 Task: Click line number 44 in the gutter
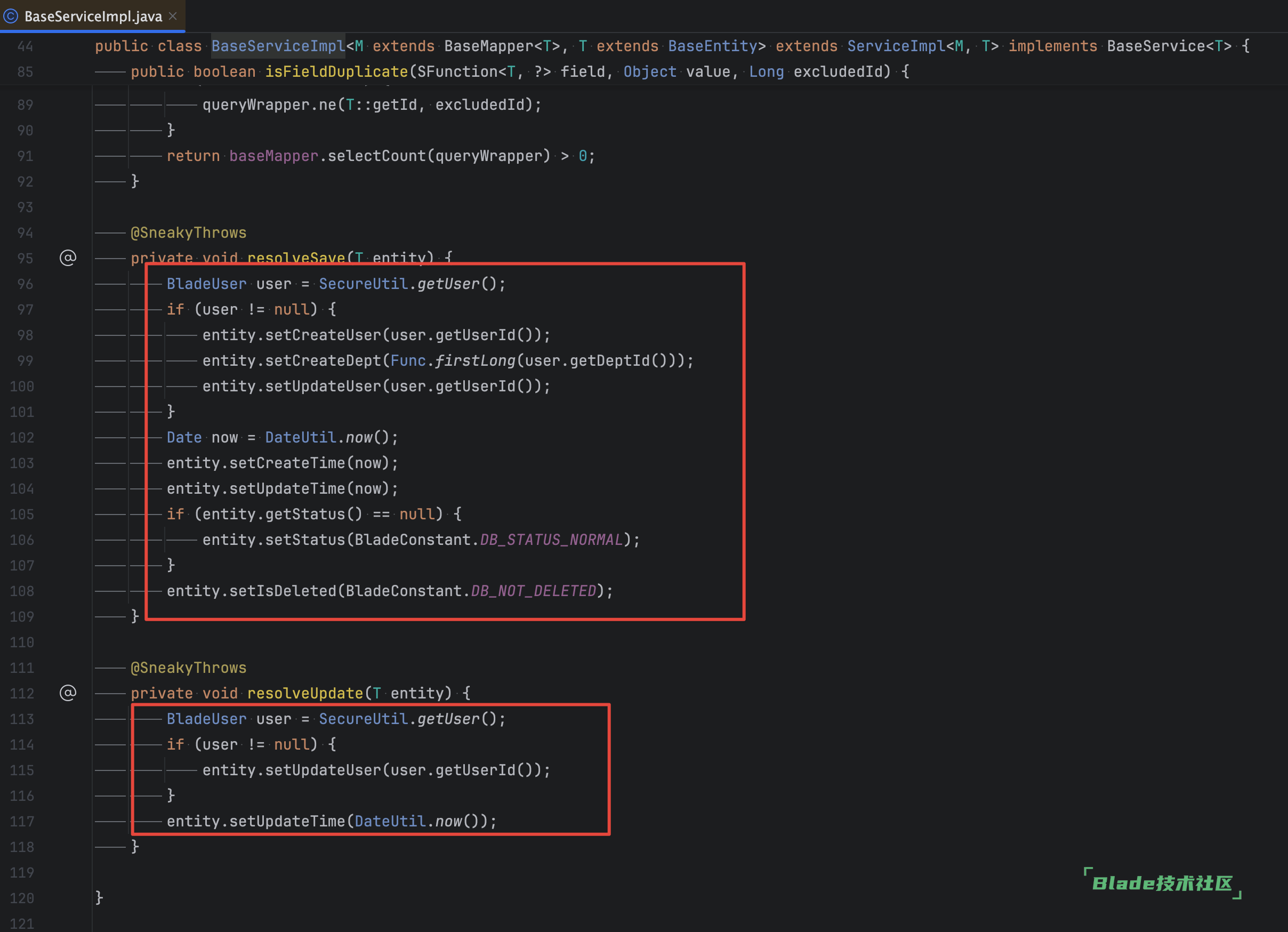pyautogui.click(x=25, y=46)
